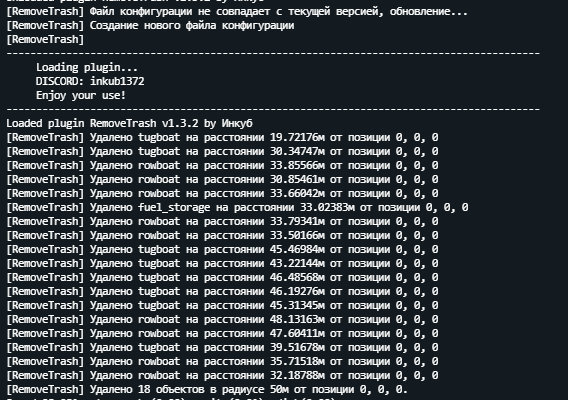This screenshot has height=400, width=568.
Task: Select the Discord username inkub1372
Action: [x=117, y=82]
